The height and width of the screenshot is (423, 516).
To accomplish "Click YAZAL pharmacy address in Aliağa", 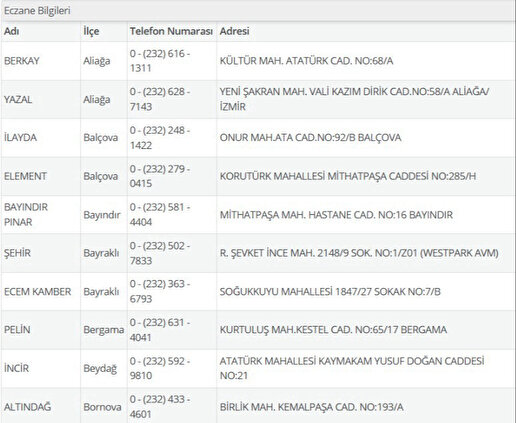I will (x=354, y=99).
